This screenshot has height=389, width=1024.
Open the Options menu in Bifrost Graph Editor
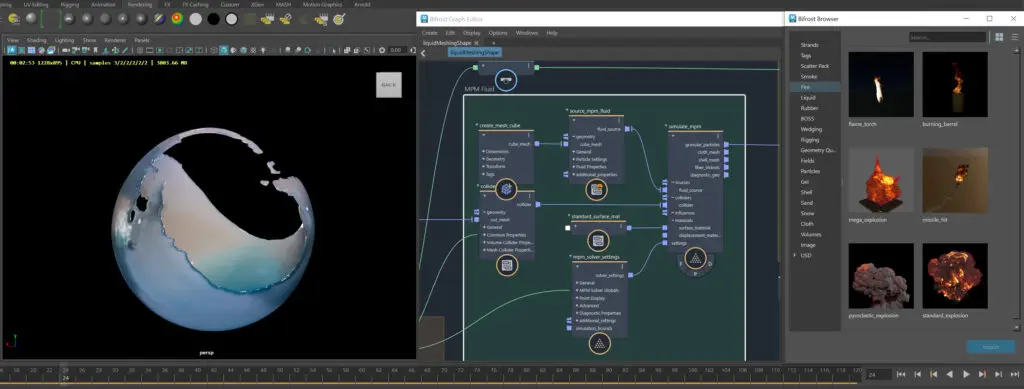coord(498,33)
